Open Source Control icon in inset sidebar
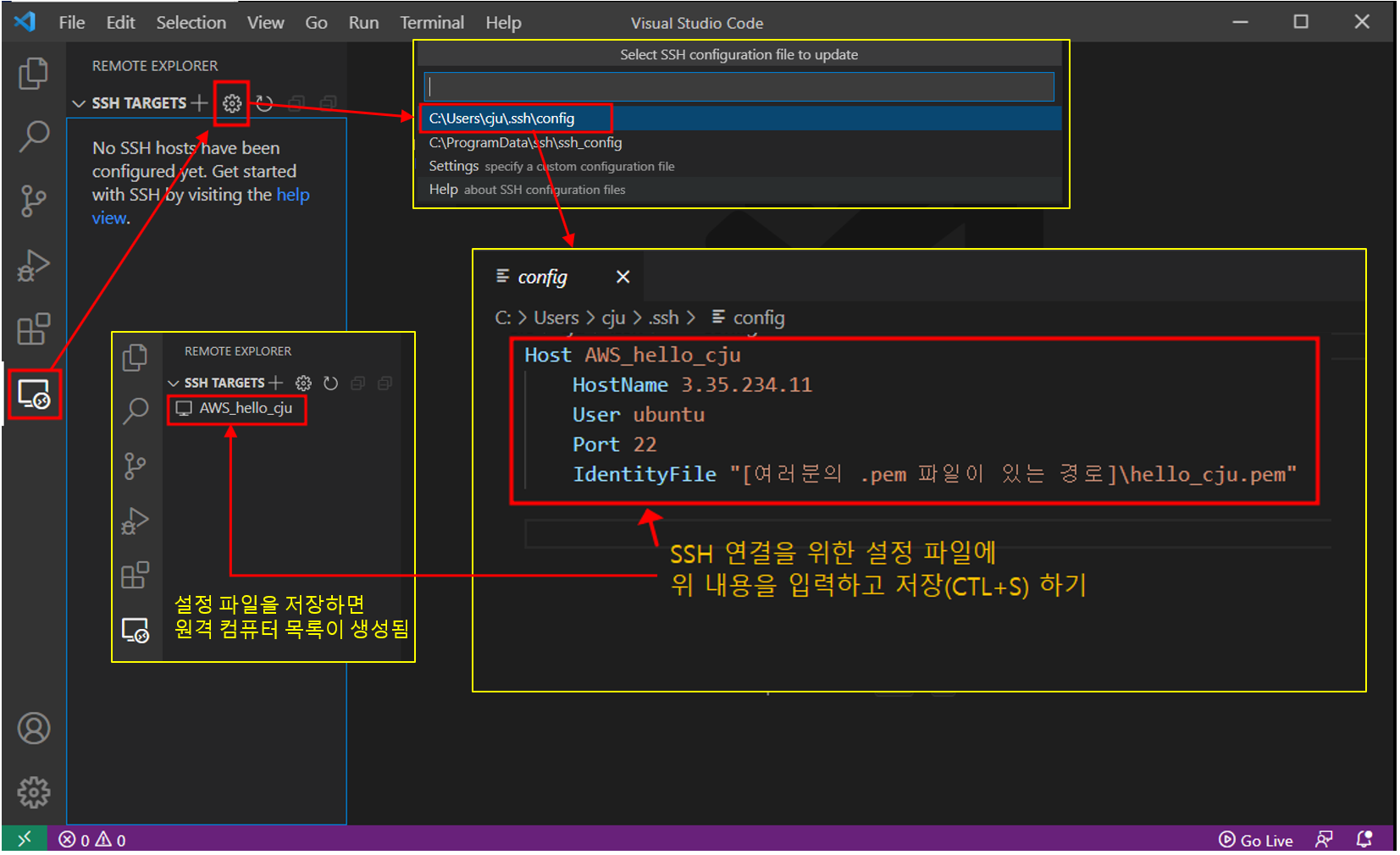 (135, 466)
